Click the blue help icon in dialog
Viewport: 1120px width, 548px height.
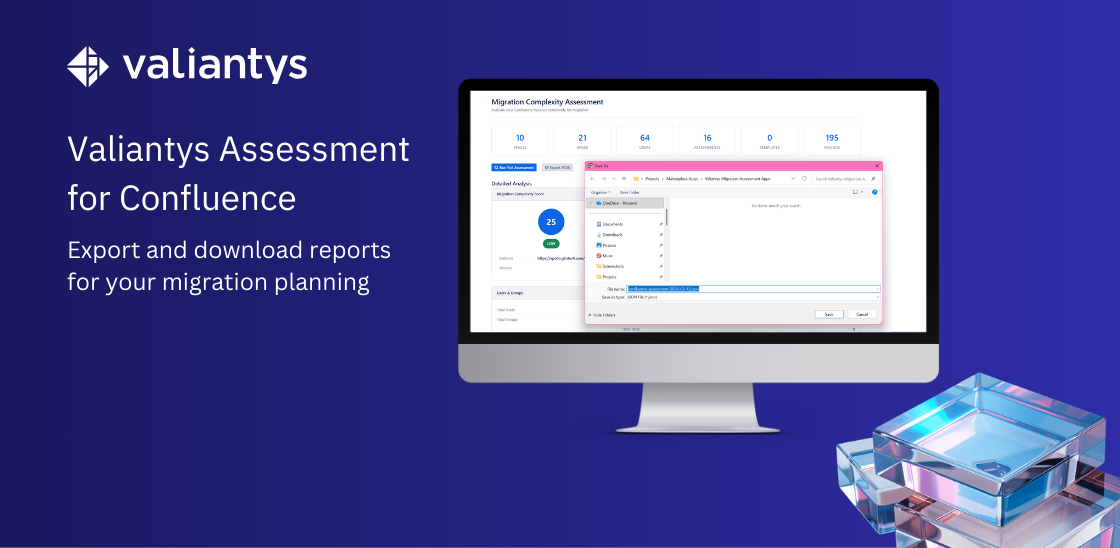(874, 192)
